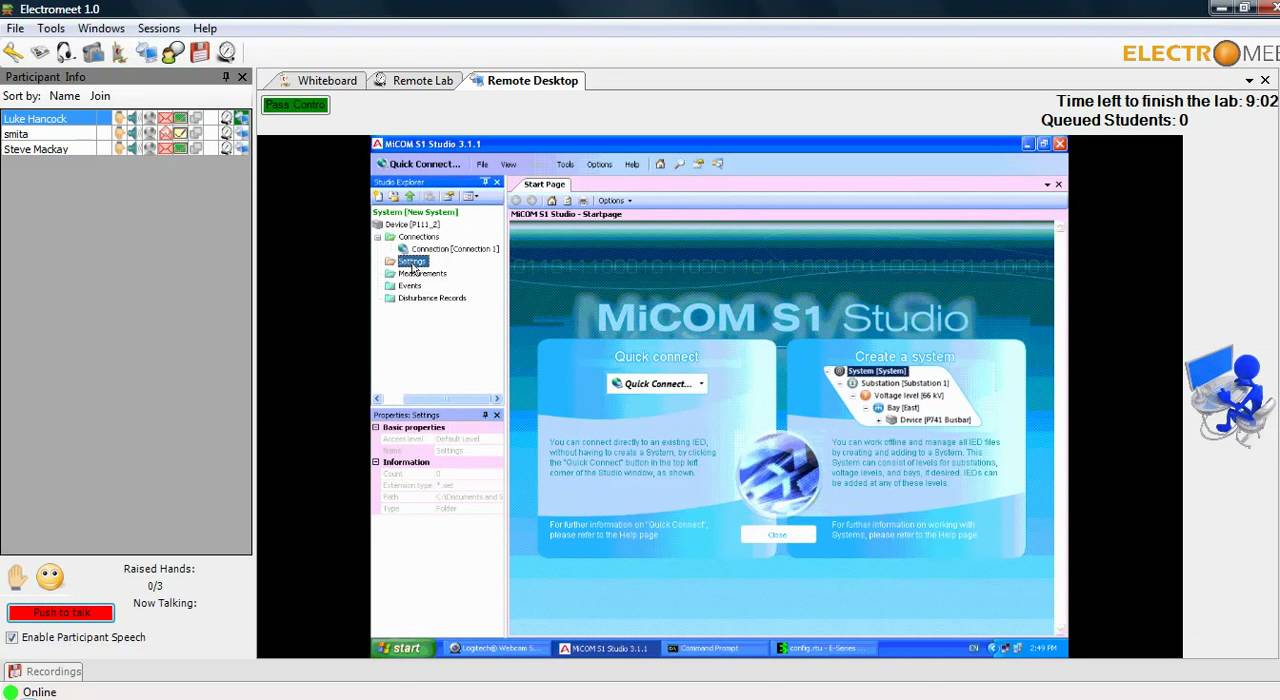
Task: Open the tab list dropdown arrow at top right
Action: (x=1249, y=81)
